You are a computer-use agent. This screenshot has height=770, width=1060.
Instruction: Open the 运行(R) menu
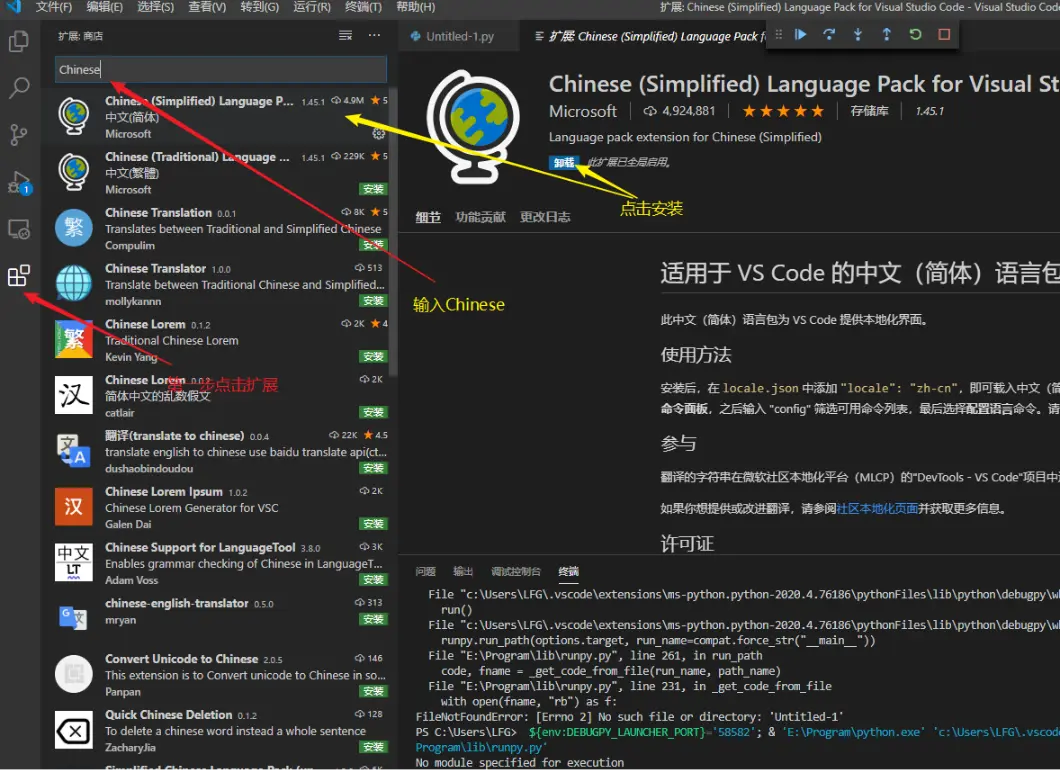pyautogui.click(x=312, y=7)
